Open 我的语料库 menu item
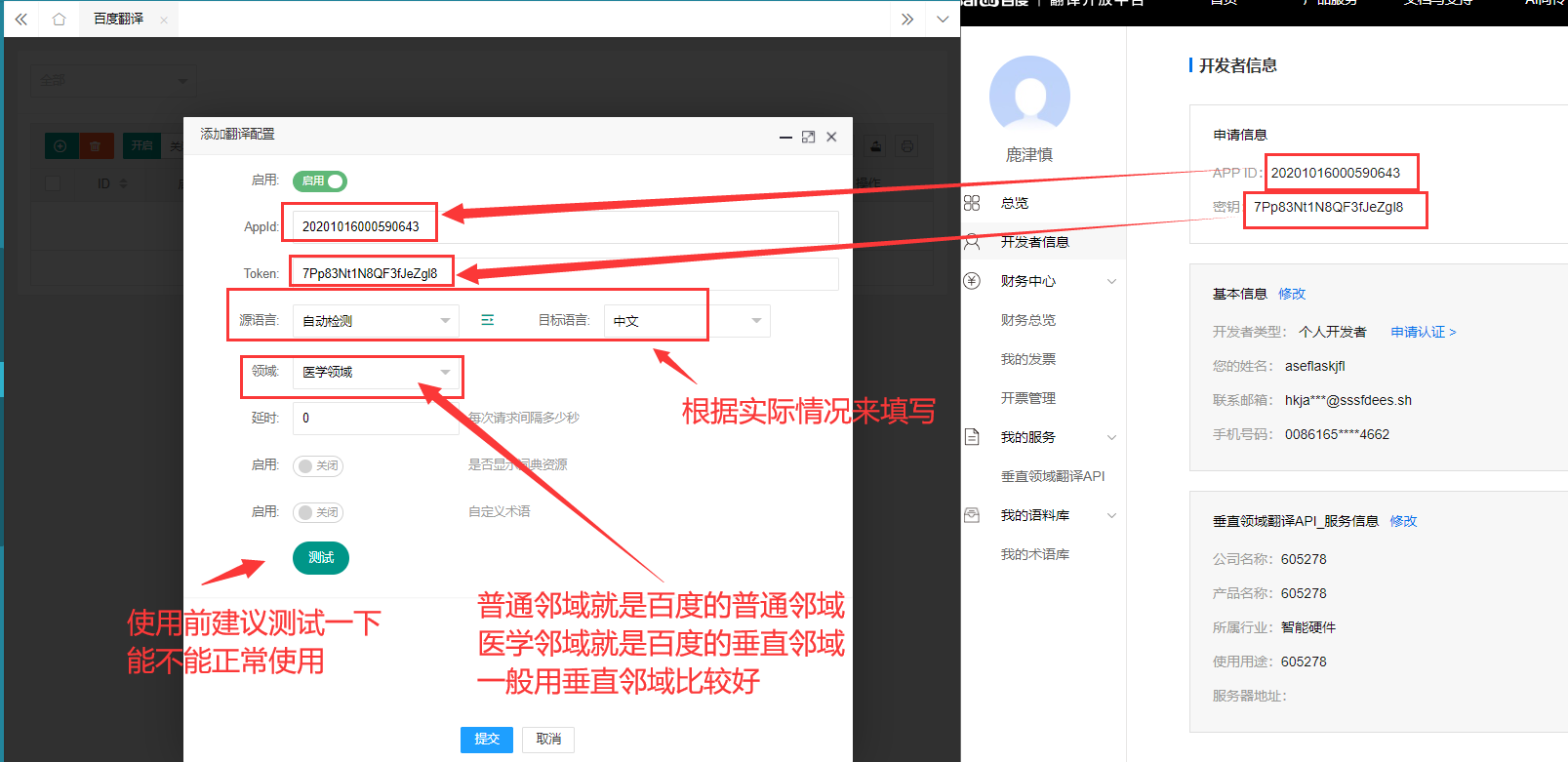This screenshot has width=1568, height=762. [1034, 515]
